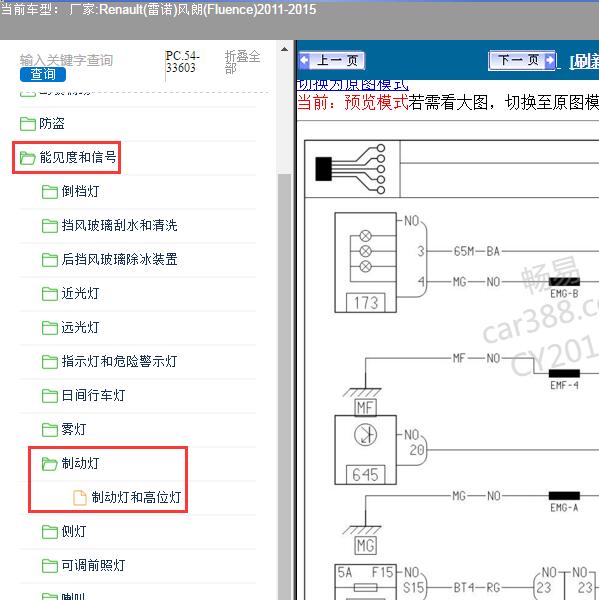Click the EMG-A connector label
The image size is (599, 600).
(x=564, y=508)
